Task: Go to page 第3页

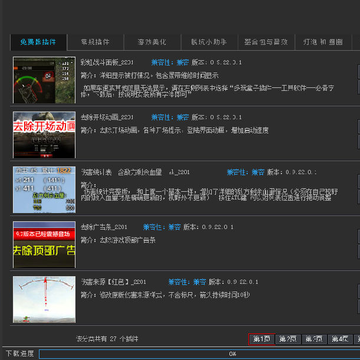Action: [314, 339]
